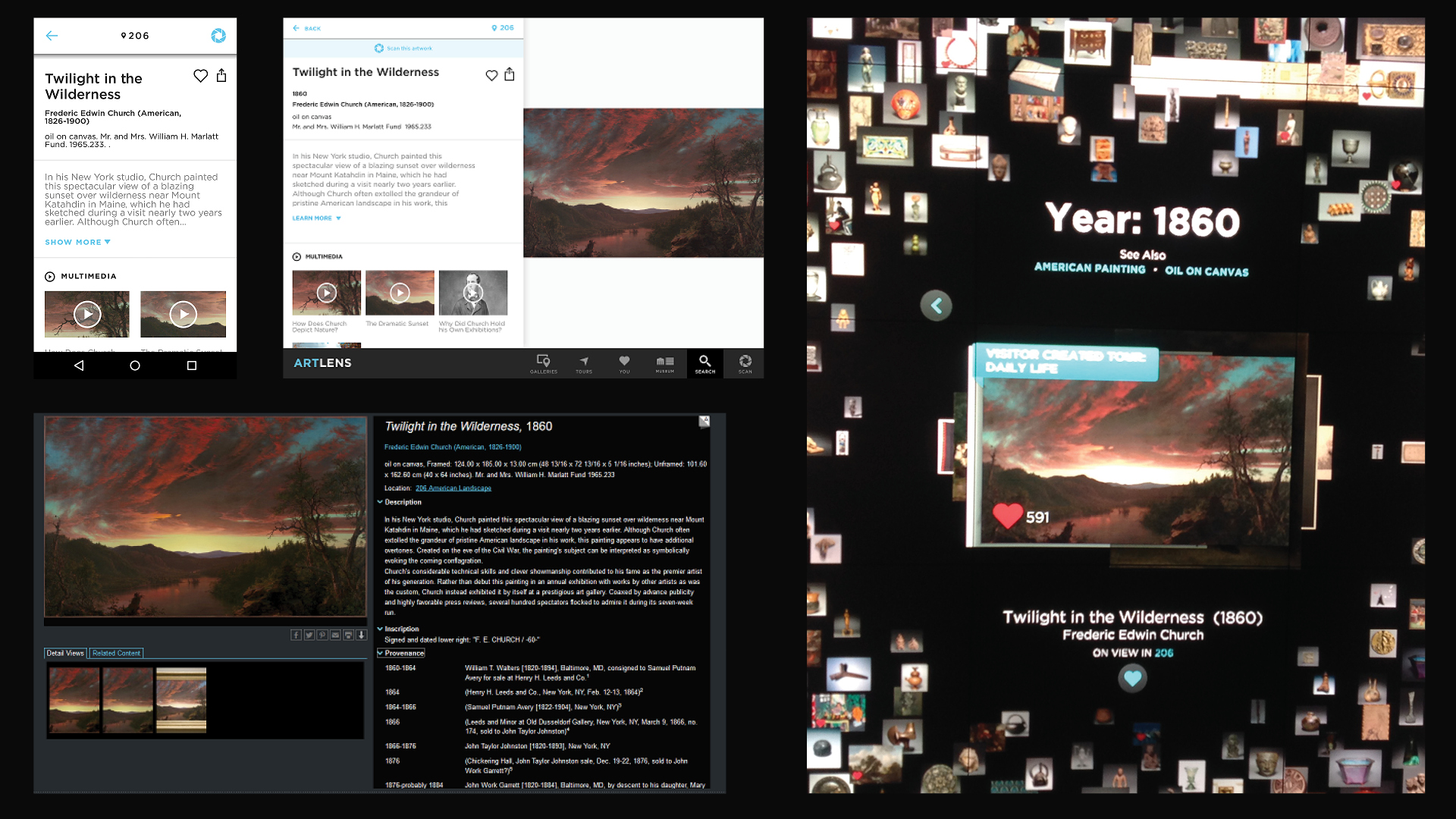Tap the Android home circle button
Screen dimensions: 1456x819
point(135,366)
